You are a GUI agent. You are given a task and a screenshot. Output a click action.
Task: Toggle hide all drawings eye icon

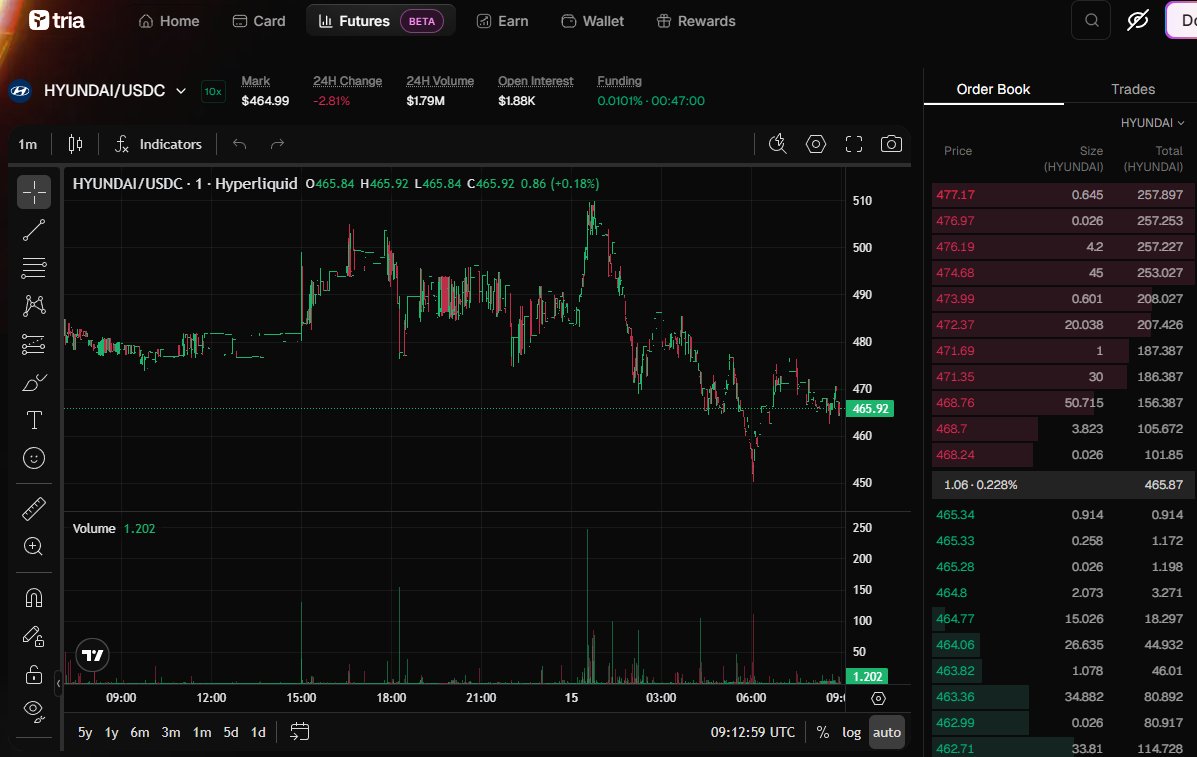(x=34, y=711)
